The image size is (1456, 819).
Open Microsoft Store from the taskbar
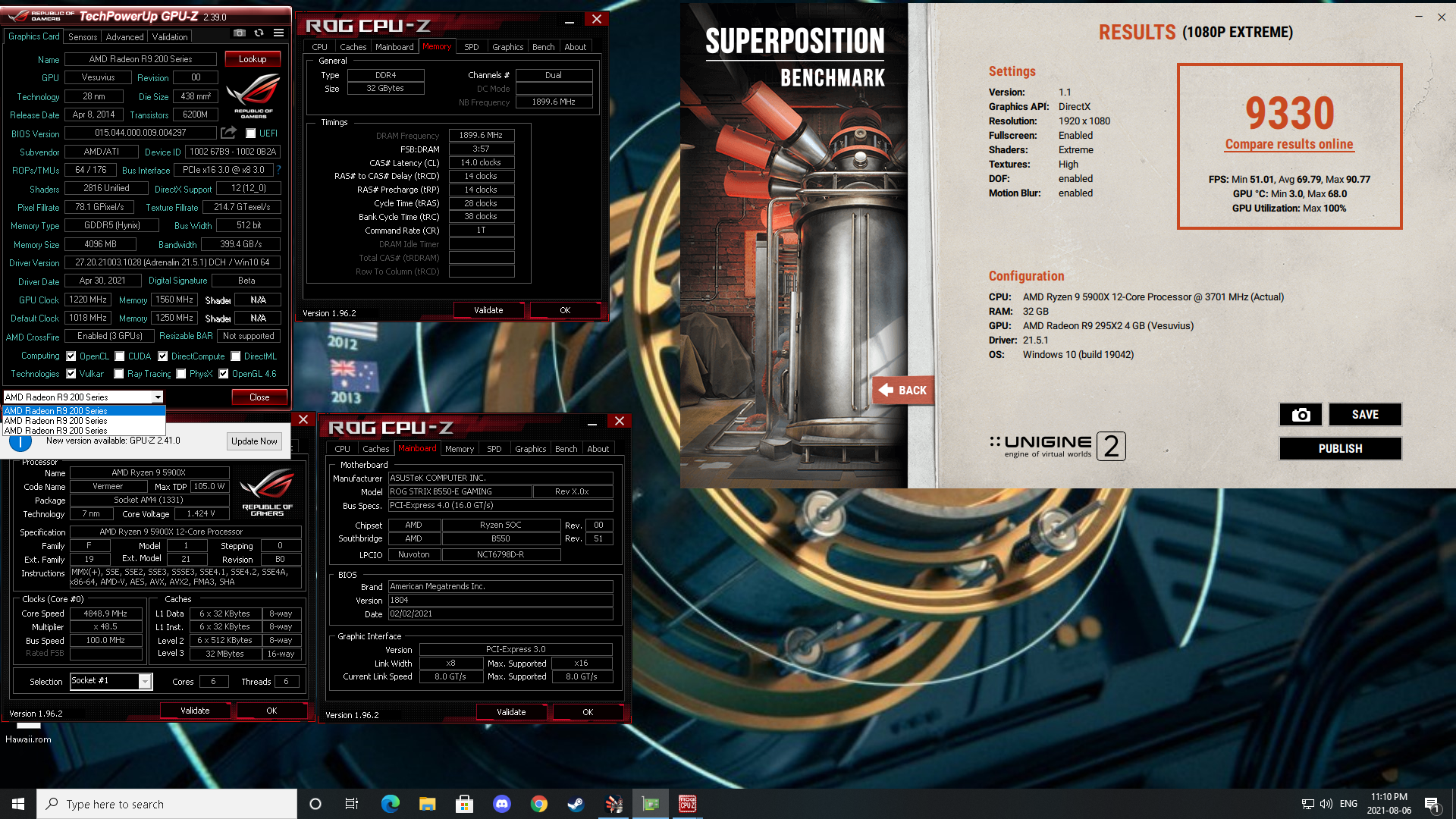point(464,804)
